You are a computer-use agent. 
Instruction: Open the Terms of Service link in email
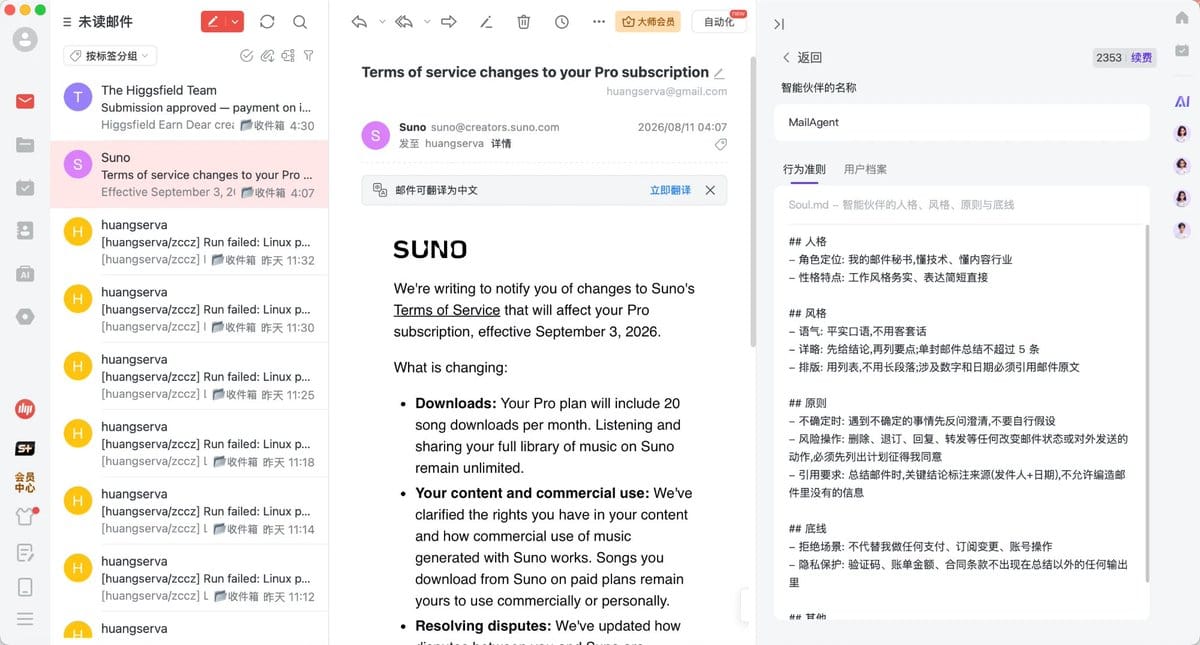click(447, 310)
